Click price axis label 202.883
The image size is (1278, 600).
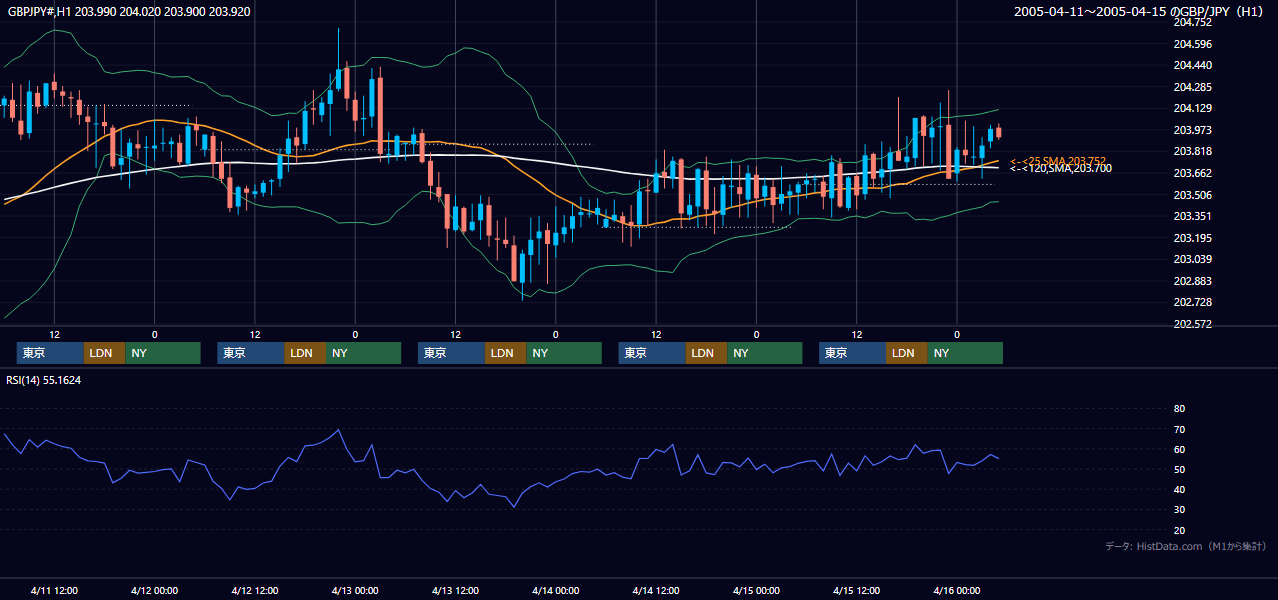coord(1191,281)
